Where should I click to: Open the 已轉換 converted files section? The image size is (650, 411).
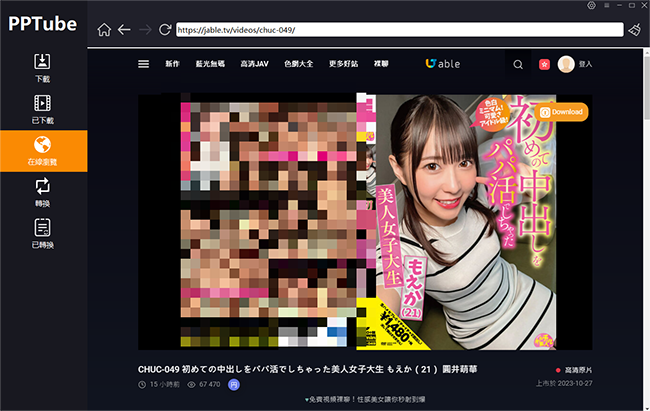[42, 233]
